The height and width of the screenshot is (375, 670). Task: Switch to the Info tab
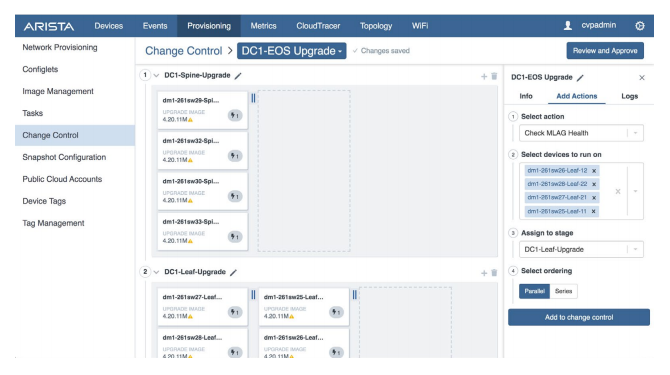(x=526, y=96)
